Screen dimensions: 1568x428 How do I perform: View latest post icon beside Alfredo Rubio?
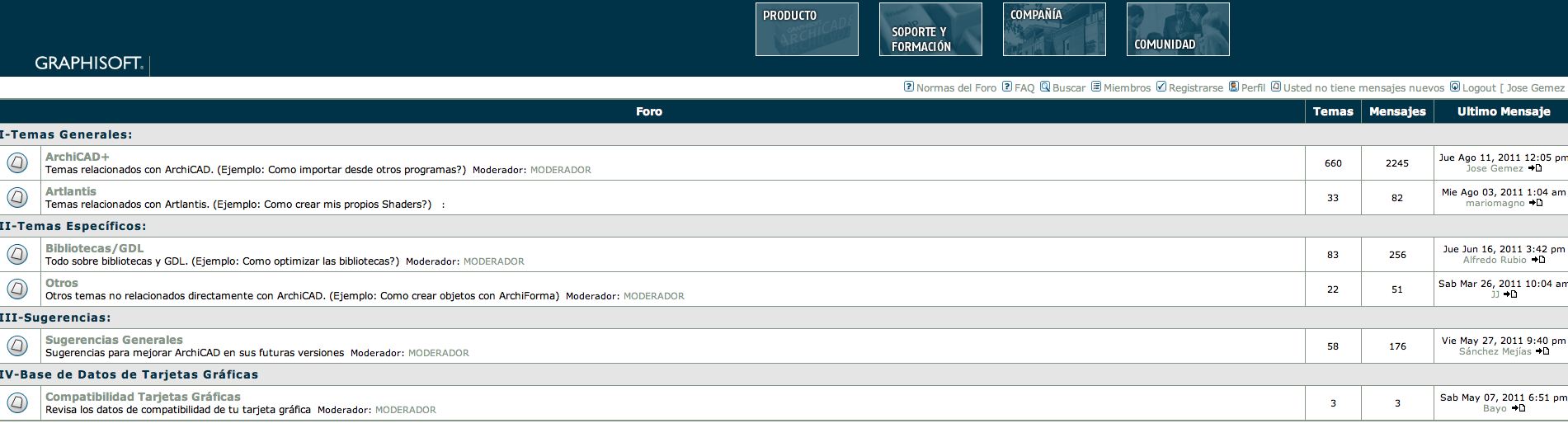[x=1538, y=260]
